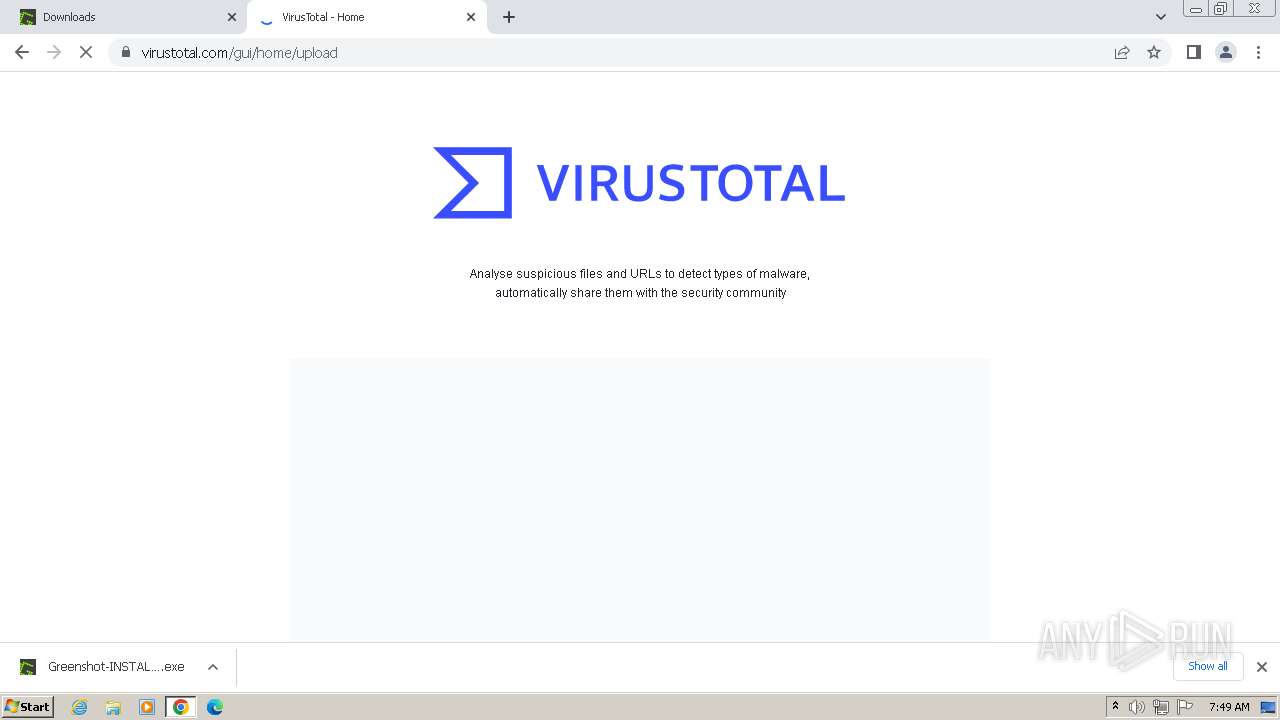The height and width of the screenshot is (720, 1280).
Task: Close the Downloads tab
Action: (x=232, y=17)
